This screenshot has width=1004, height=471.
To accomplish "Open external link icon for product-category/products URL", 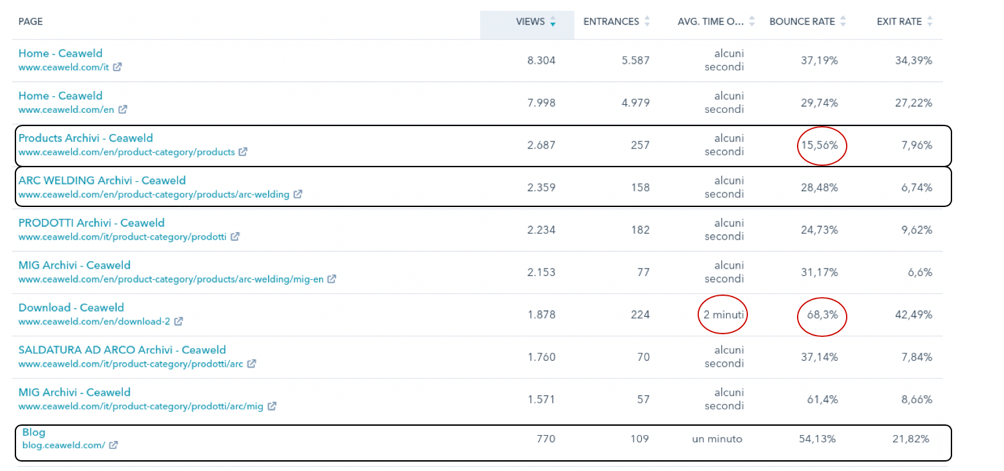I will point(243,152).
